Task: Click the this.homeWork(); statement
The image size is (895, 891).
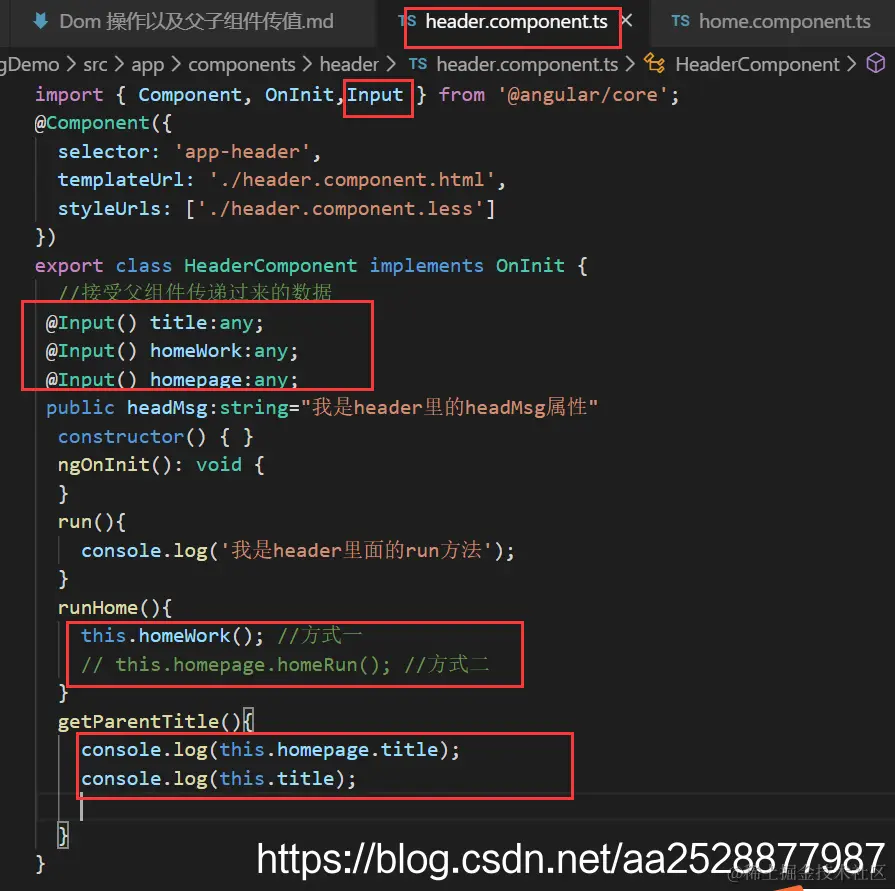Action: tap(172, 636)
